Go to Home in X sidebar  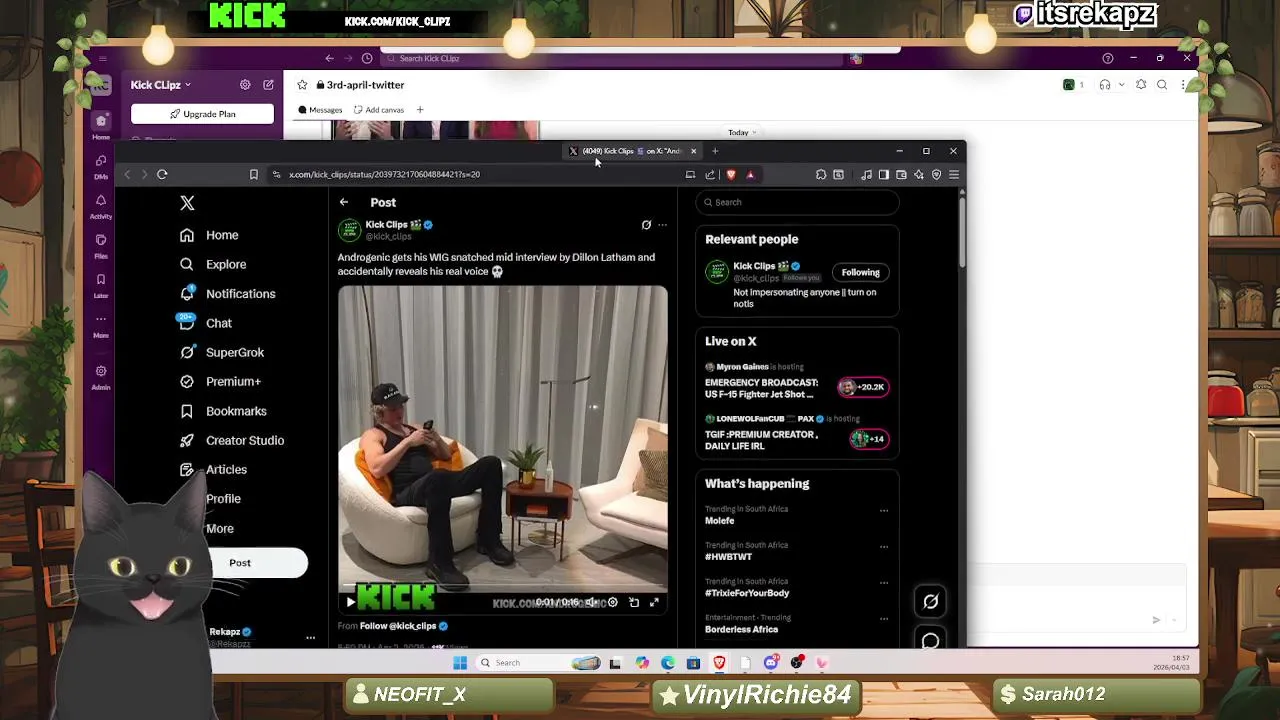[209, 235]
